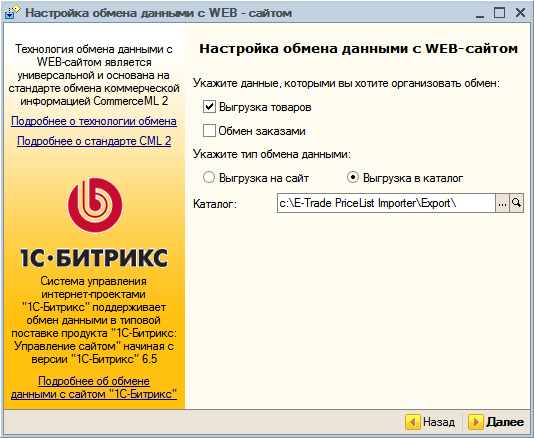Go back with the Назад button

coord(430,422)
